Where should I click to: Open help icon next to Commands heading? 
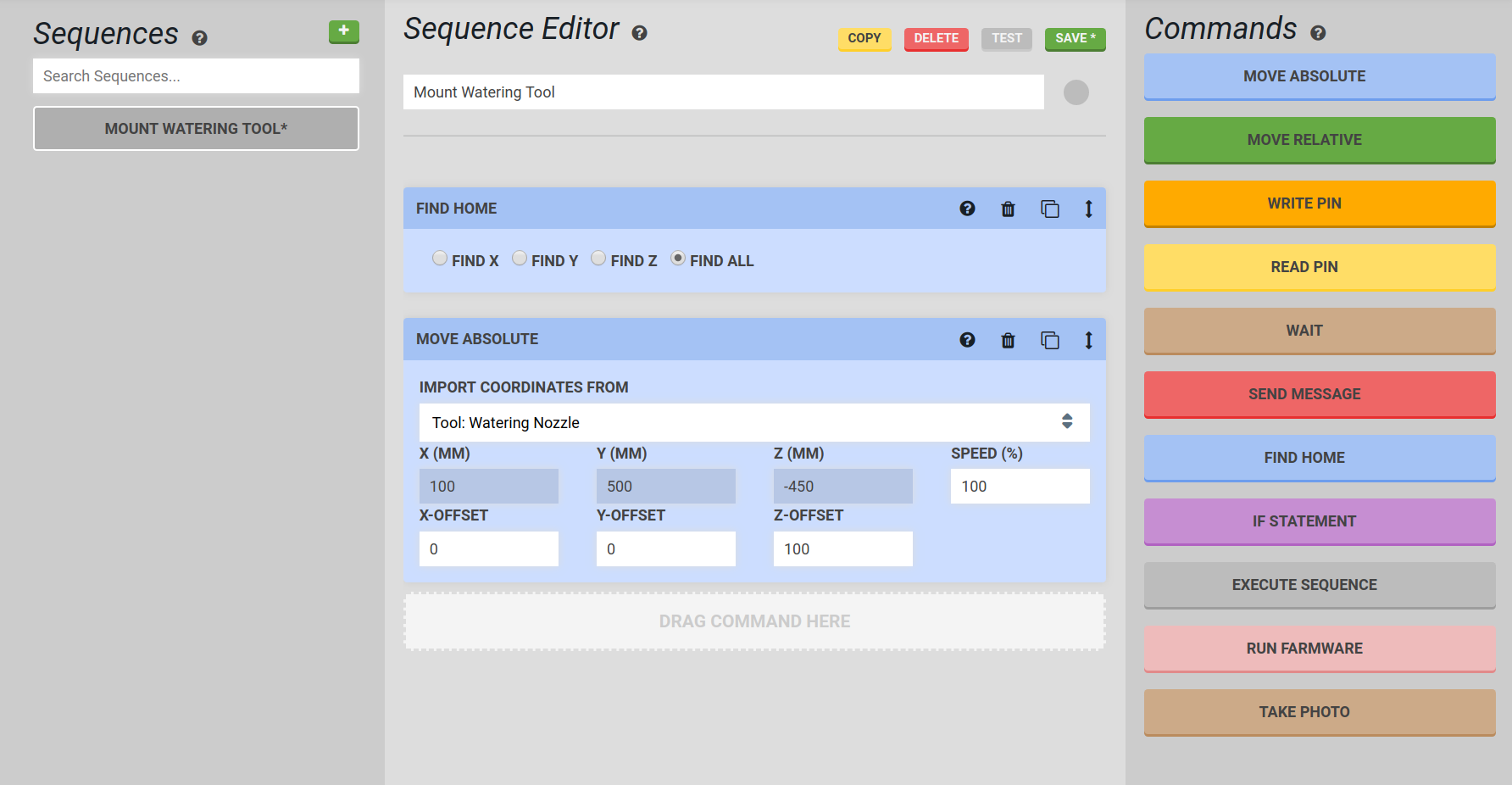tap(1317, 33)
